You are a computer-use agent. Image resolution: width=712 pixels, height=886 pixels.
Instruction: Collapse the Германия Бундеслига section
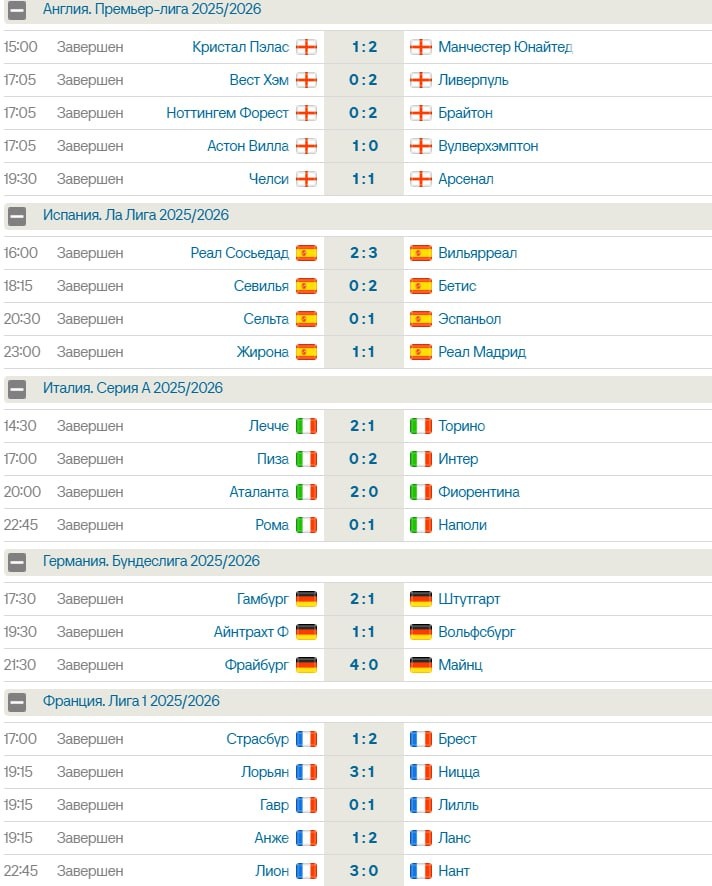point(16,561)
